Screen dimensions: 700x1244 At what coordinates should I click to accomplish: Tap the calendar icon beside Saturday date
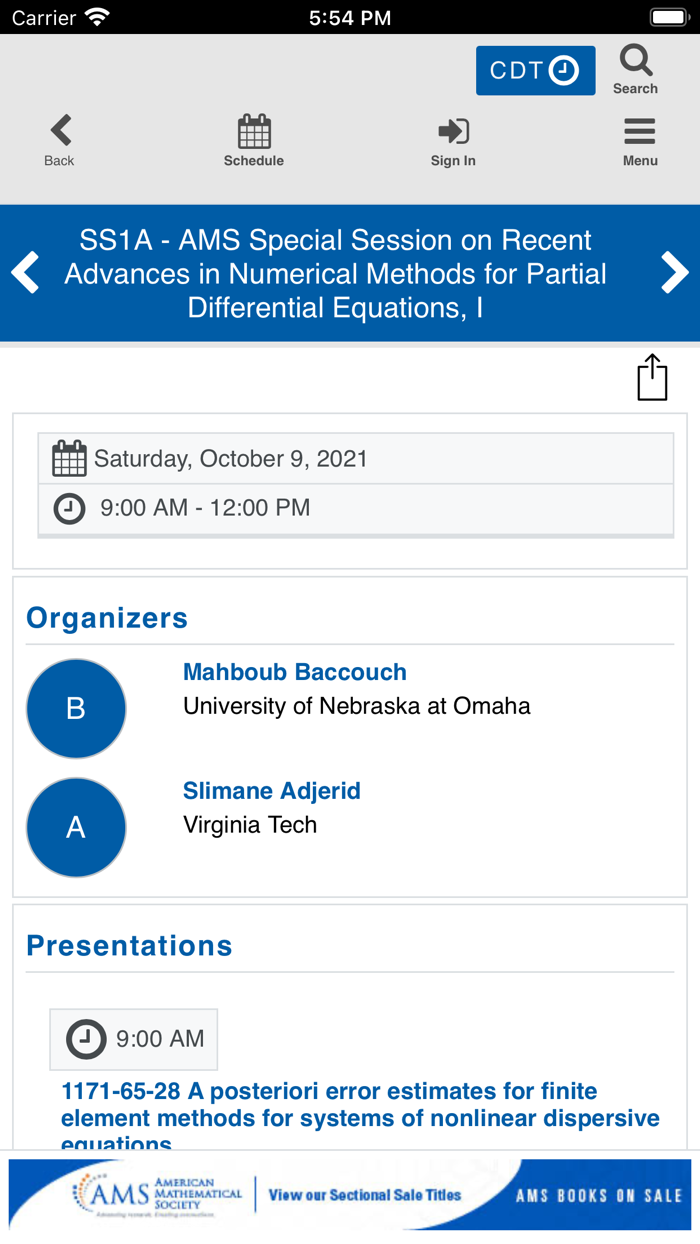point(69,459)
